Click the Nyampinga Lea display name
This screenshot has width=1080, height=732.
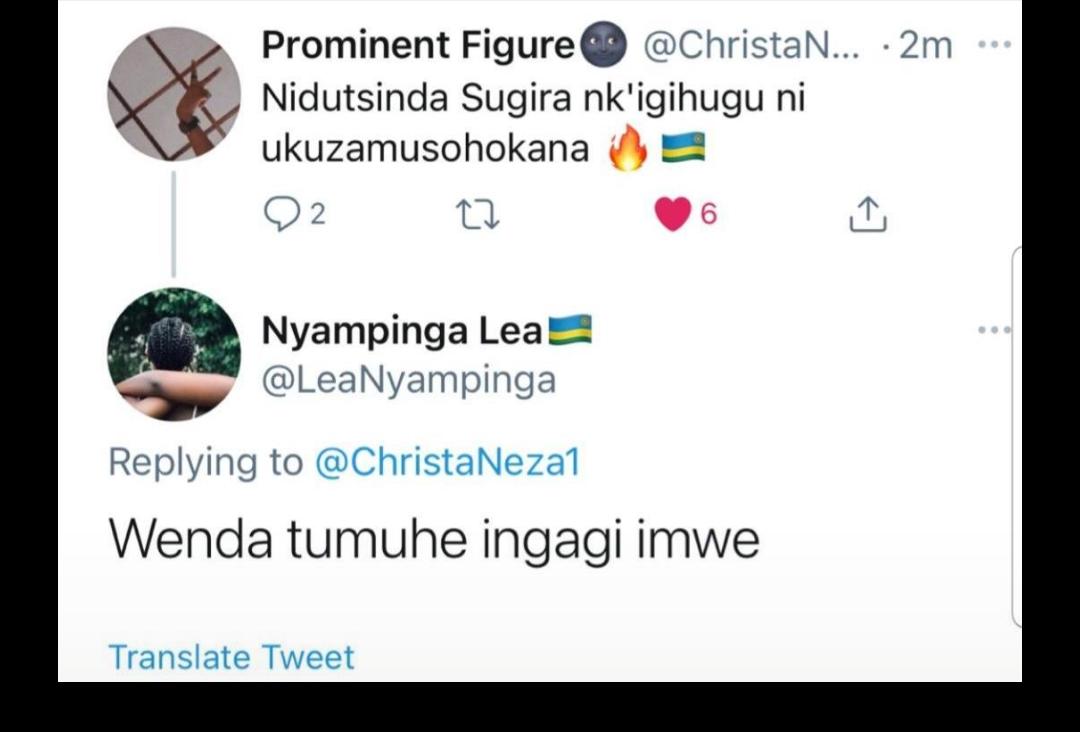[401, 331]
